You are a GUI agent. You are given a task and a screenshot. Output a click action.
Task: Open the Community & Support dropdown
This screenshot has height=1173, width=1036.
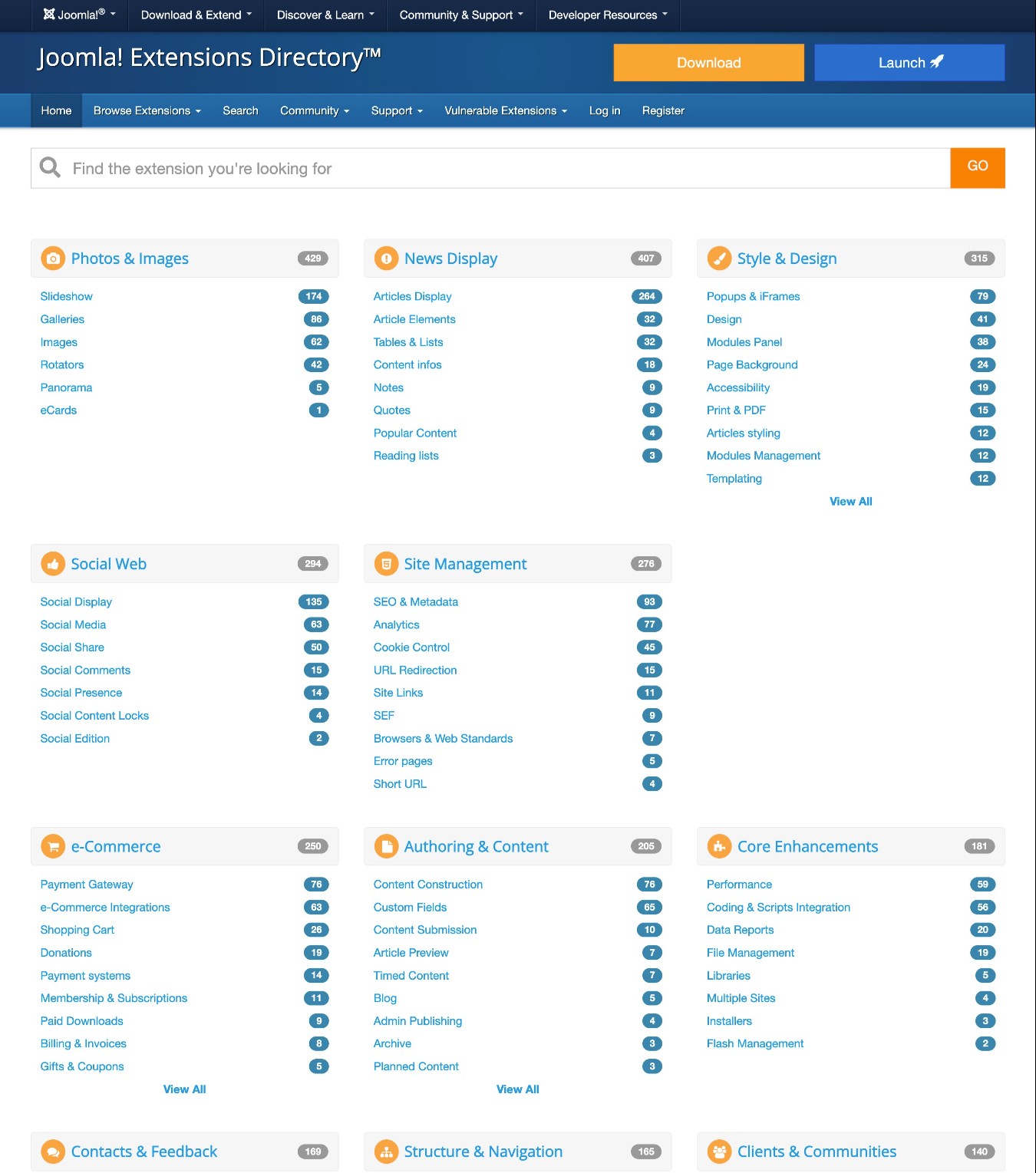459,15
